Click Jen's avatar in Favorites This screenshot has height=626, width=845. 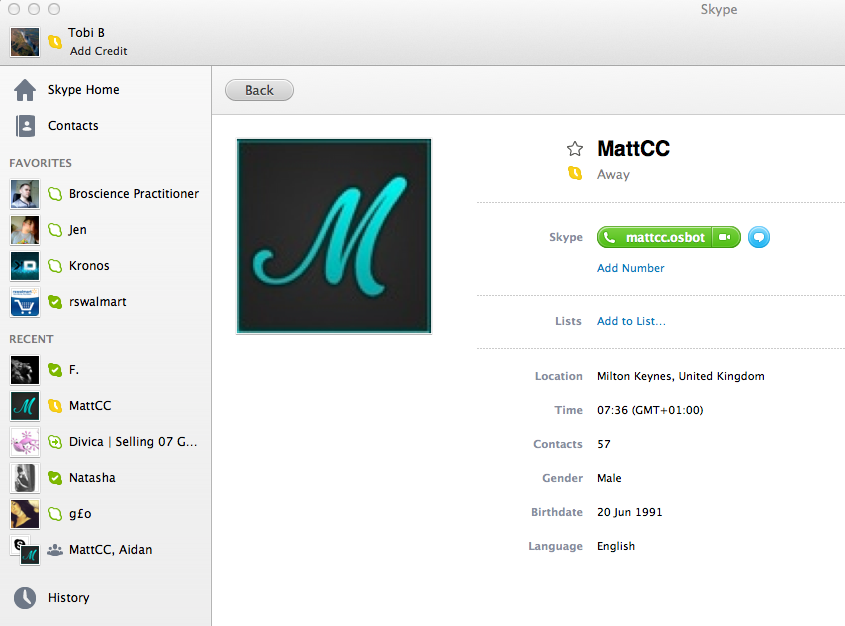point(25,230)
